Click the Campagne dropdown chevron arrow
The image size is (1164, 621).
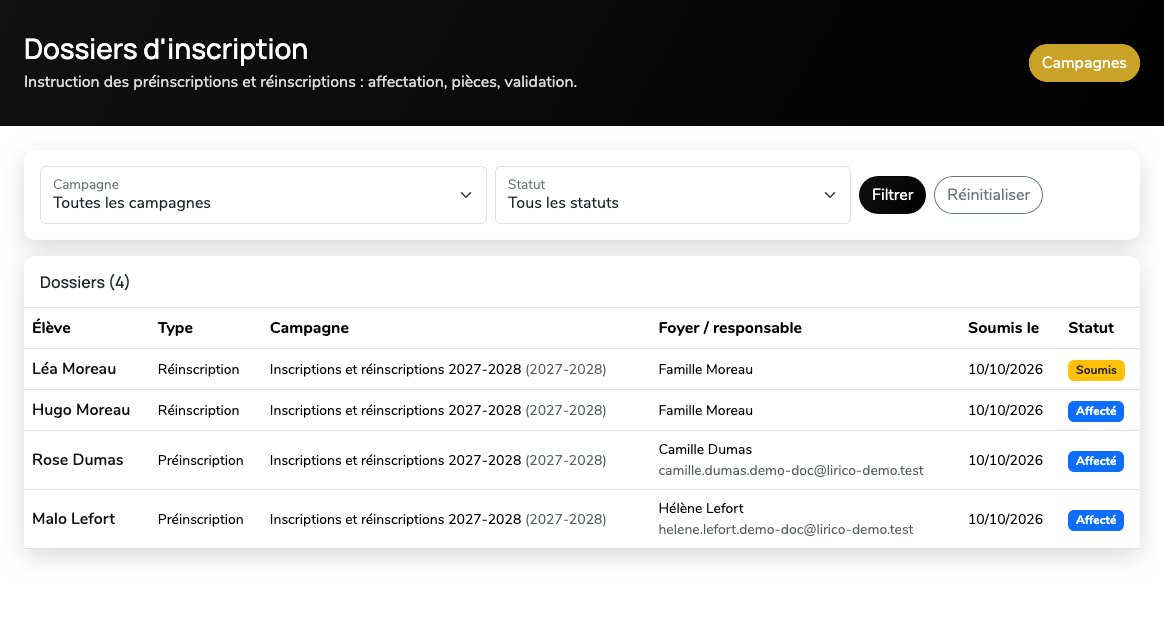click(x=465, y=195)
